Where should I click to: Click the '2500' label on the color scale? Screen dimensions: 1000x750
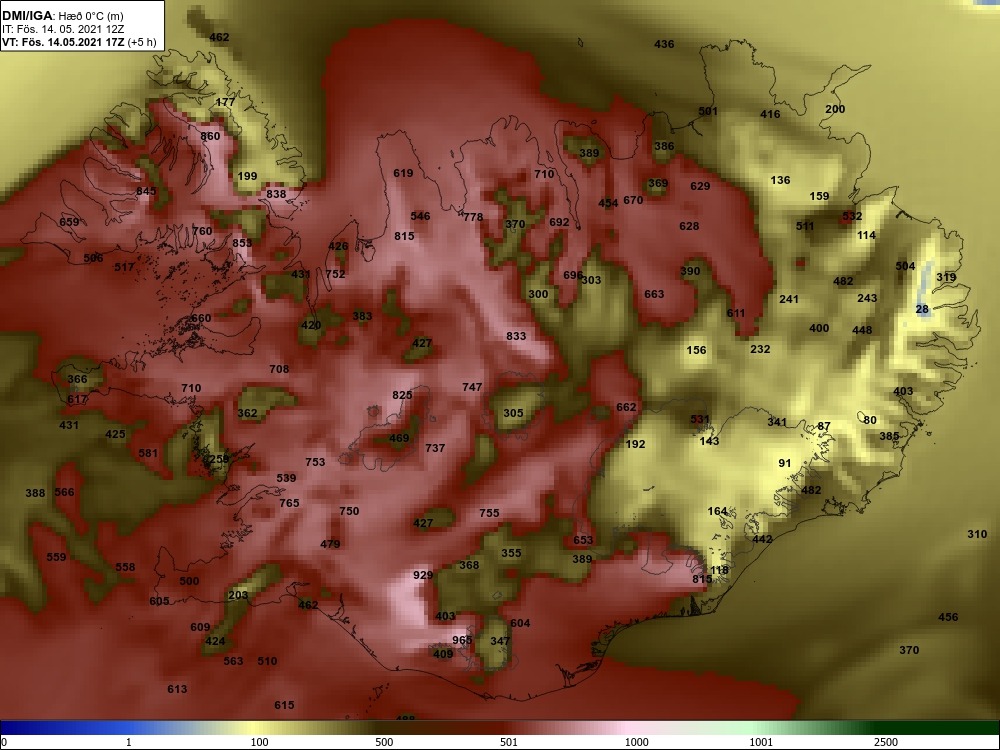pyautogui.click(x=886, y=742)
